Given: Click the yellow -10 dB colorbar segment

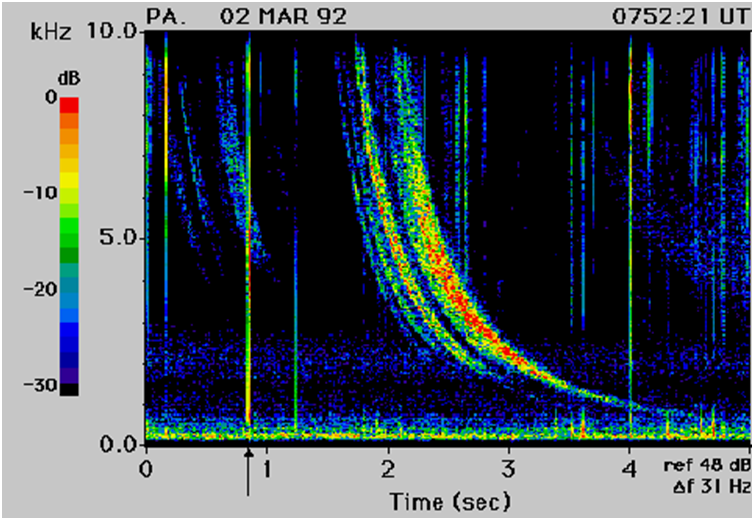Looking at the screenshot, I should click(69, 180).
